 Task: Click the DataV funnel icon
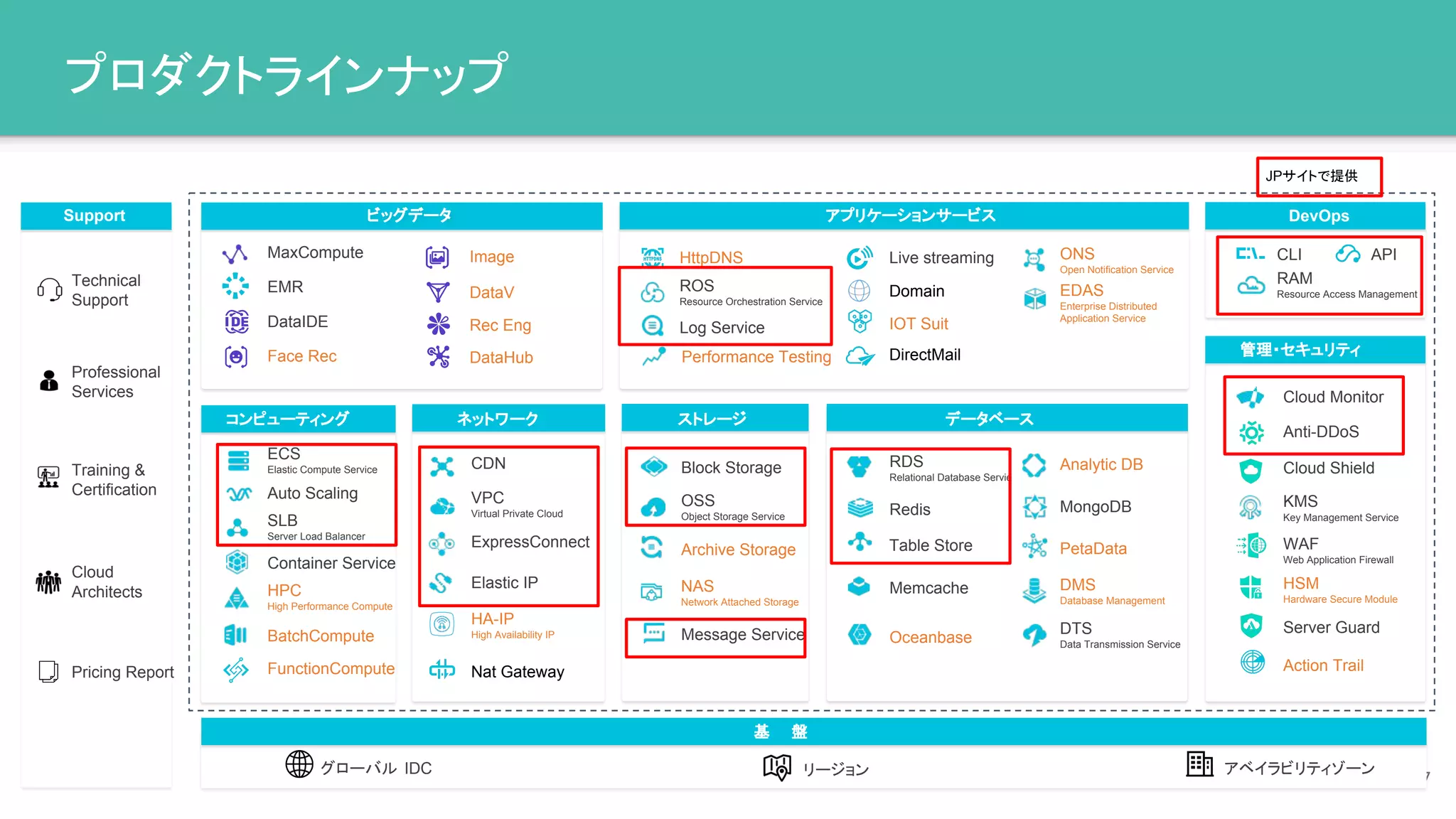[x=438, y=291]
